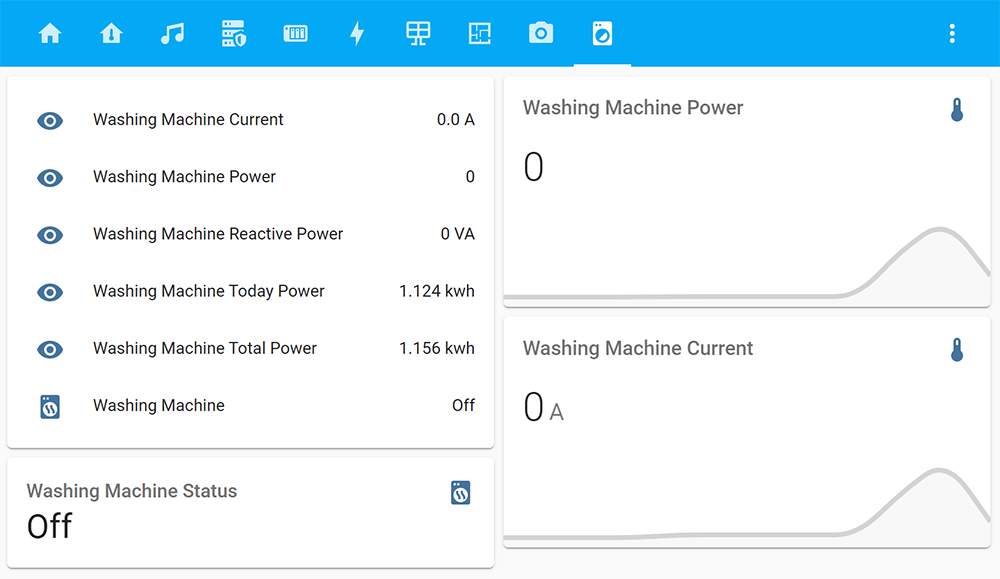
Task: Select the battery status tab
Action: pos(295,32)
